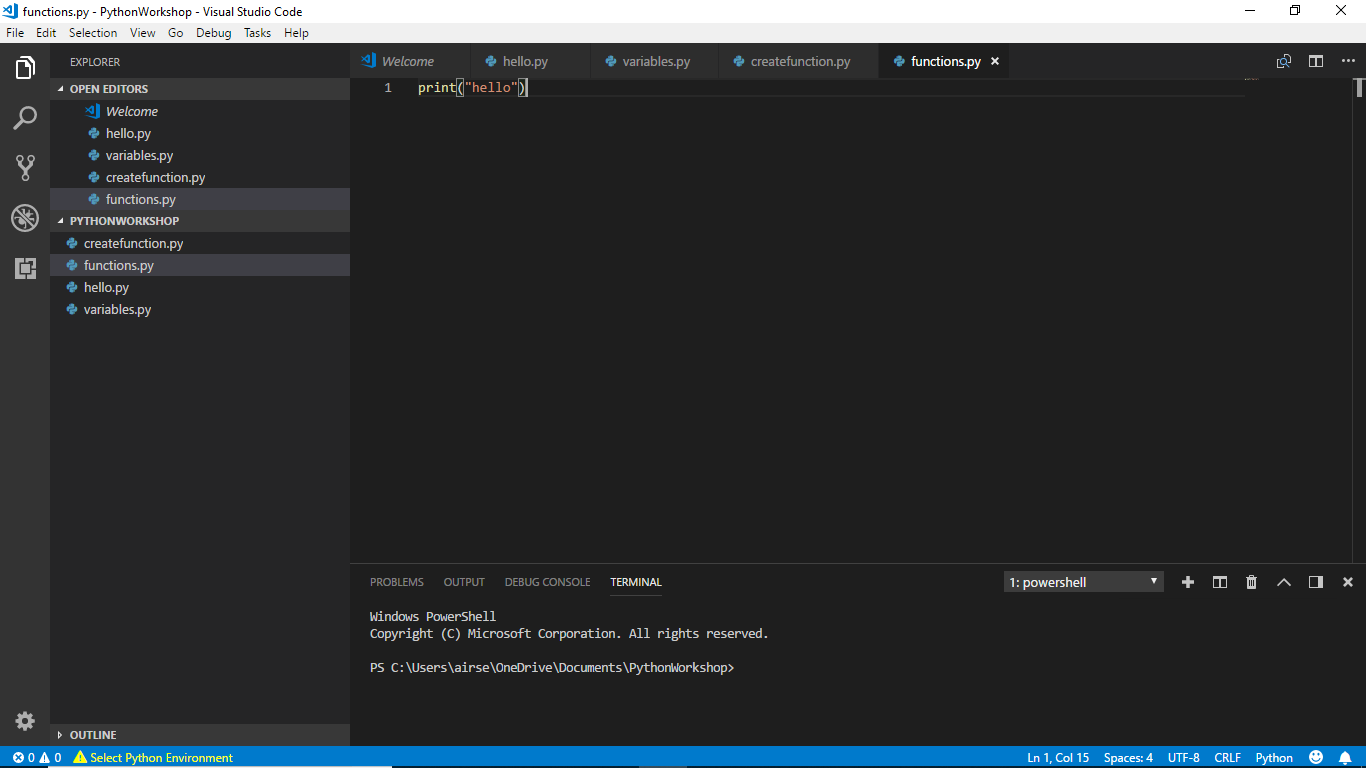
Task: Open the Manage gear menu
Action: [x=25, y=721]
